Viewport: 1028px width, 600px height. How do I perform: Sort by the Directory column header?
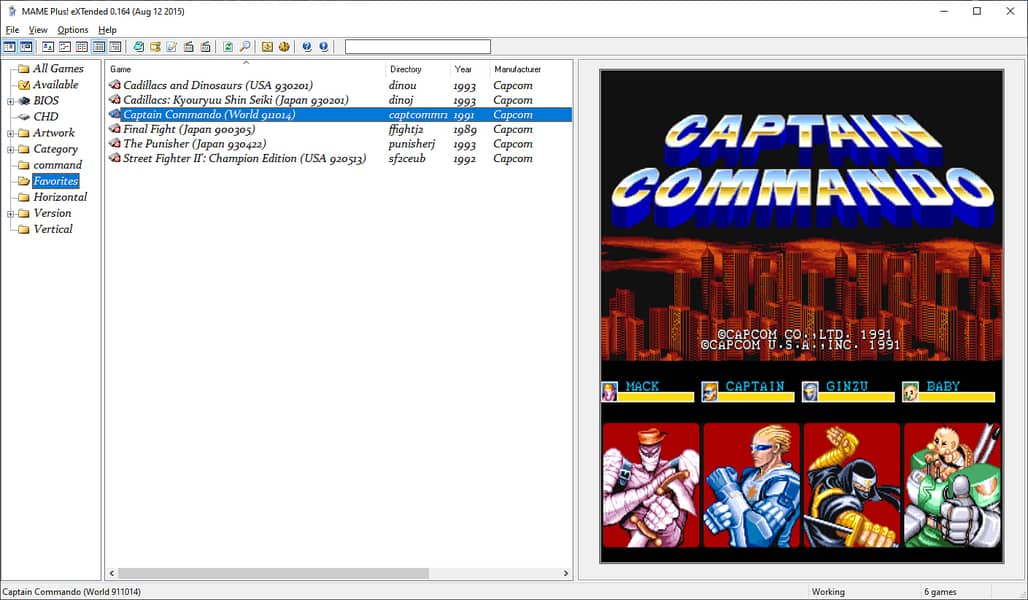pyautogui.click(x=418, y=69)
